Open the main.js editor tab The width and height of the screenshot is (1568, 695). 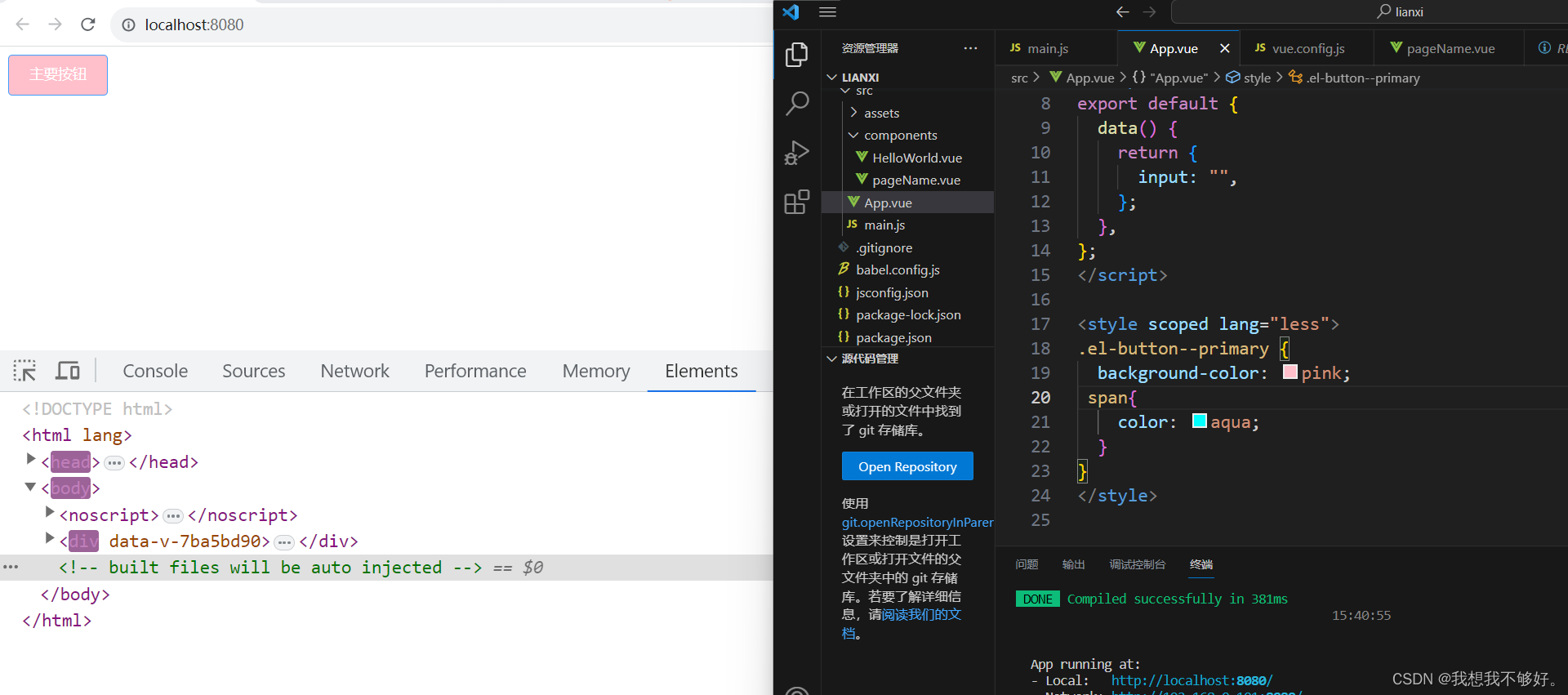click(1055, 48)
